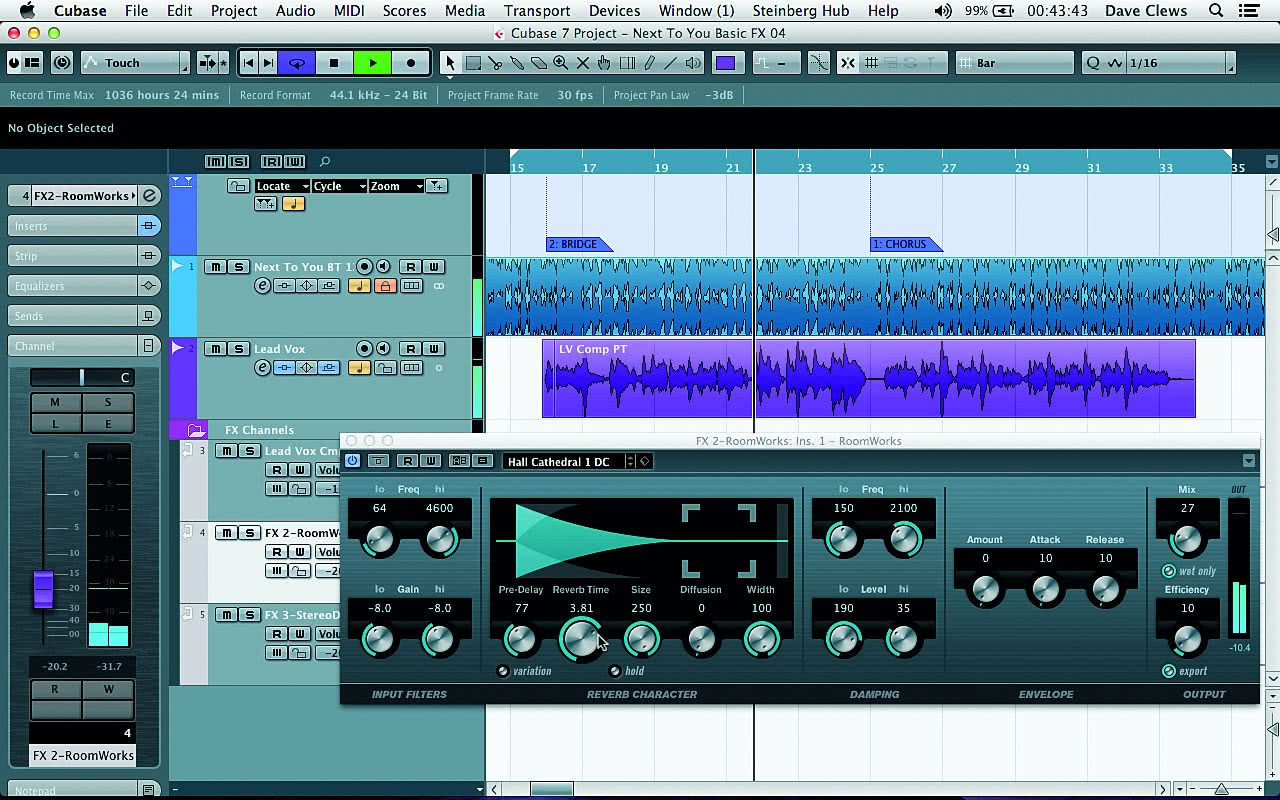Open the Zoom dropdown on marker track
The image size is (1280, 800).
(396, 186)
